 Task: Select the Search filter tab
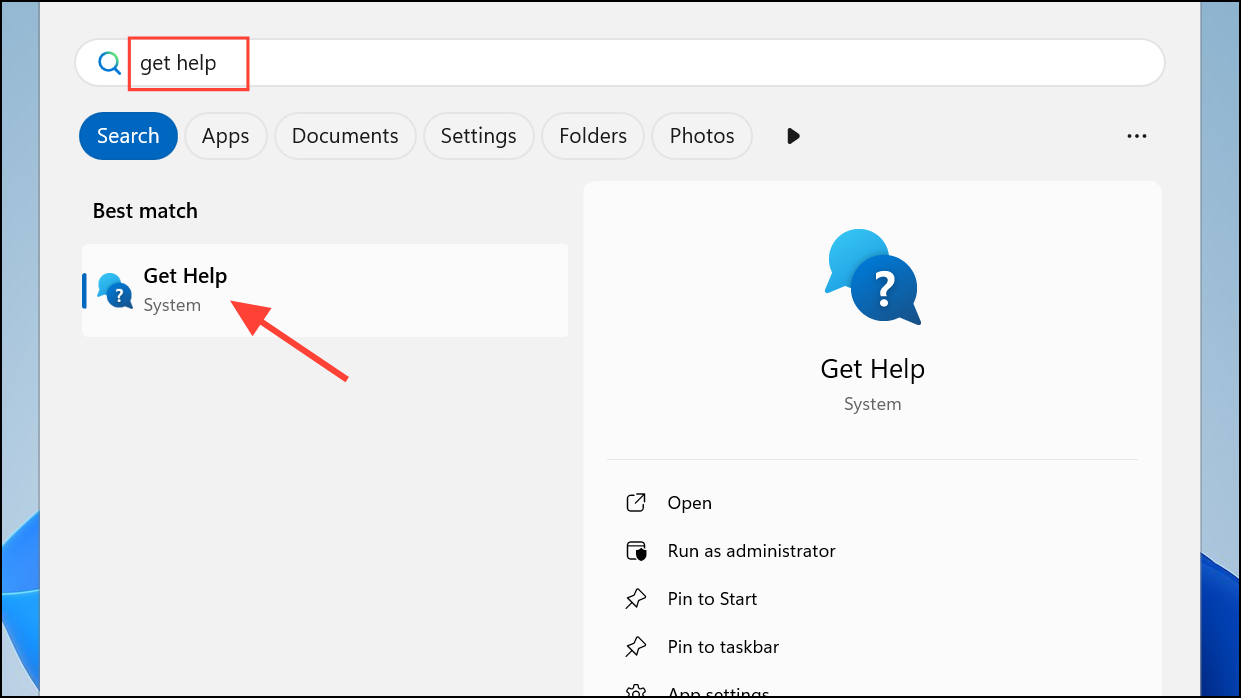[x=128, y=136]
